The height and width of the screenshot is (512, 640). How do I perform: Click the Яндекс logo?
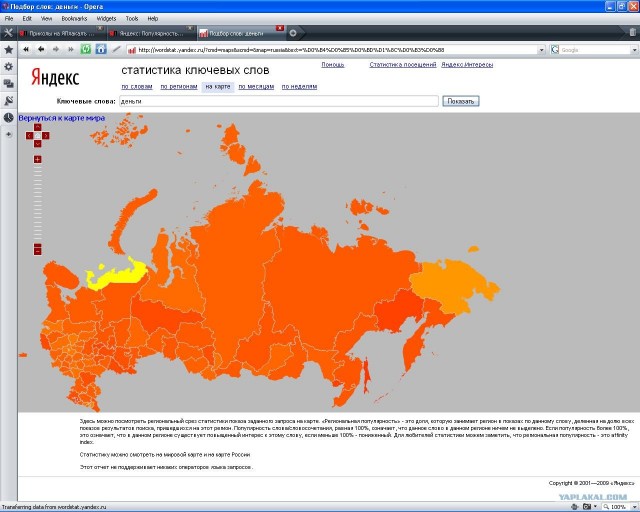pos(55,77)
